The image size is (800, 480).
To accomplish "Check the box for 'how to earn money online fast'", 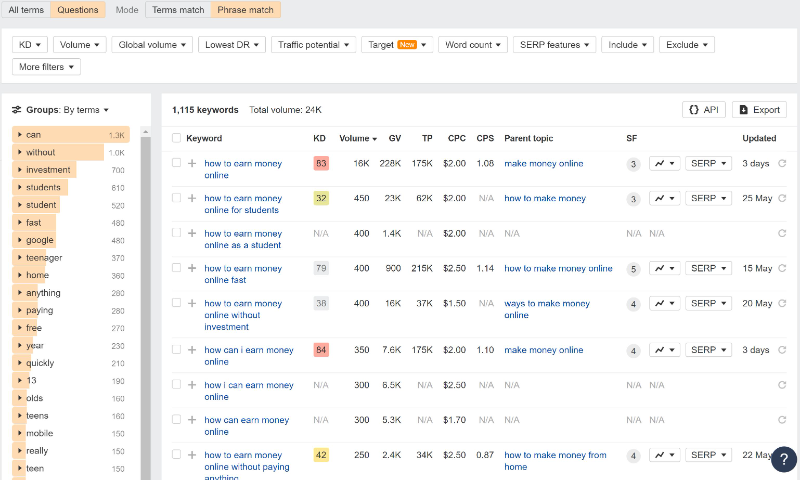I will (177, 268).
